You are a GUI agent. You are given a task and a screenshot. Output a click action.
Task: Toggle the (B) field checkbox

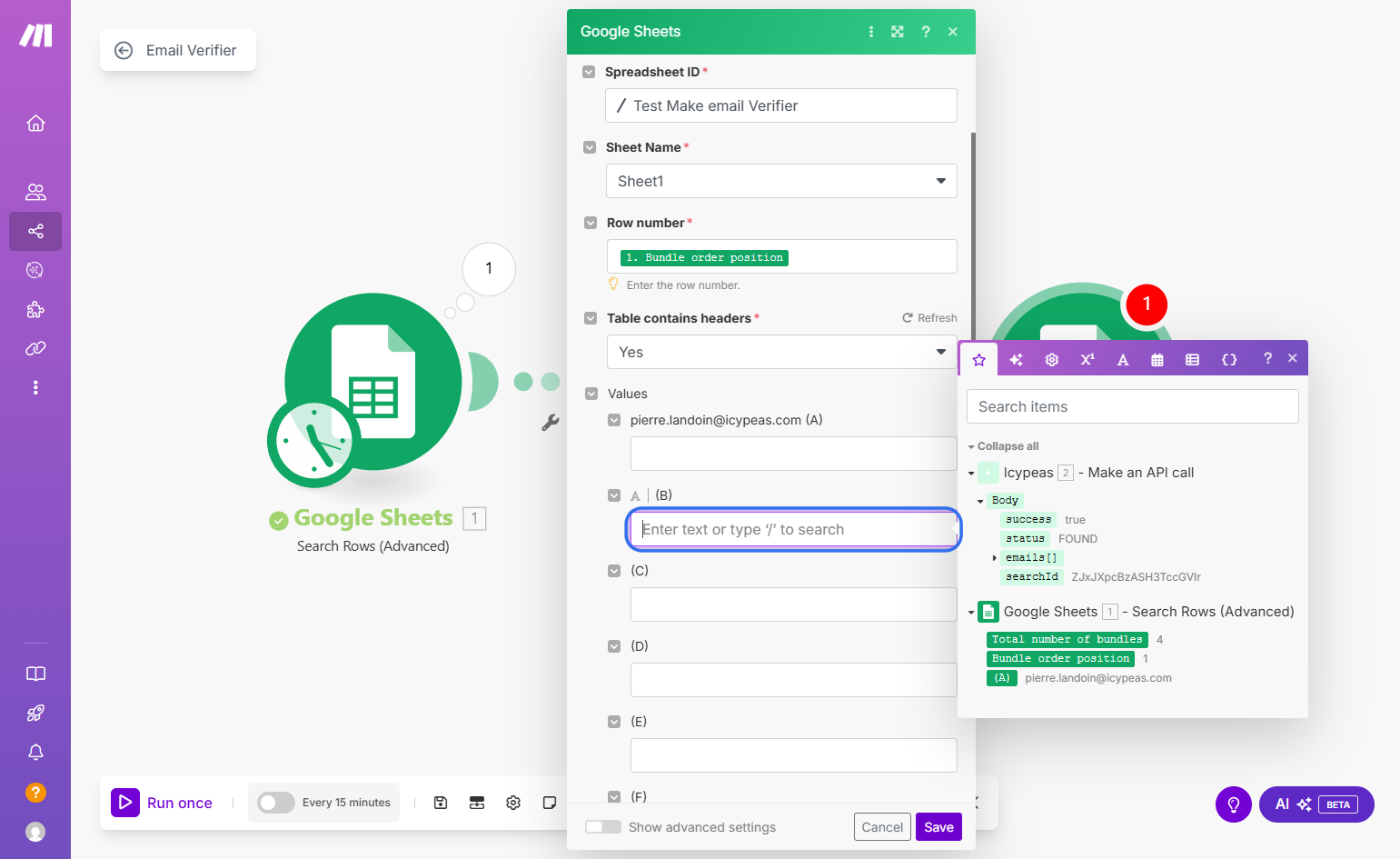614,495
